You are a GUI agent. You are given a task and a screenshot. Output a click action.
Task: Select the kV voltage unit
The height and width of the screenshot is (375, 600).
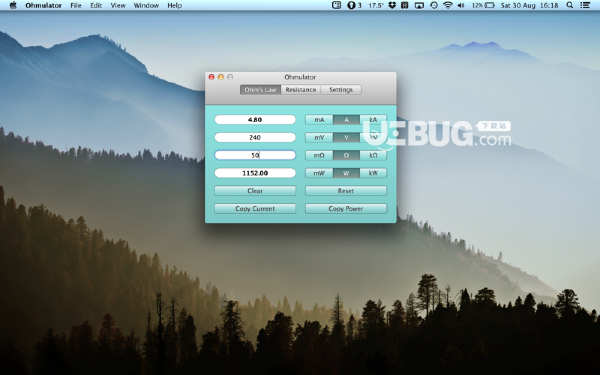pyautogui.click(x=373, y=137)
